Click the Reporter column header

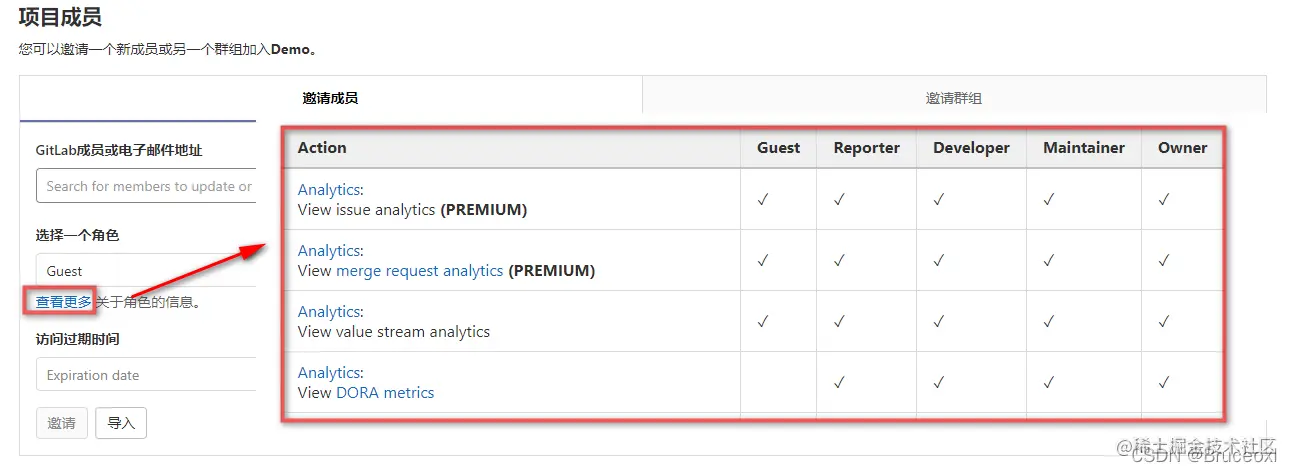click(866, 148)
